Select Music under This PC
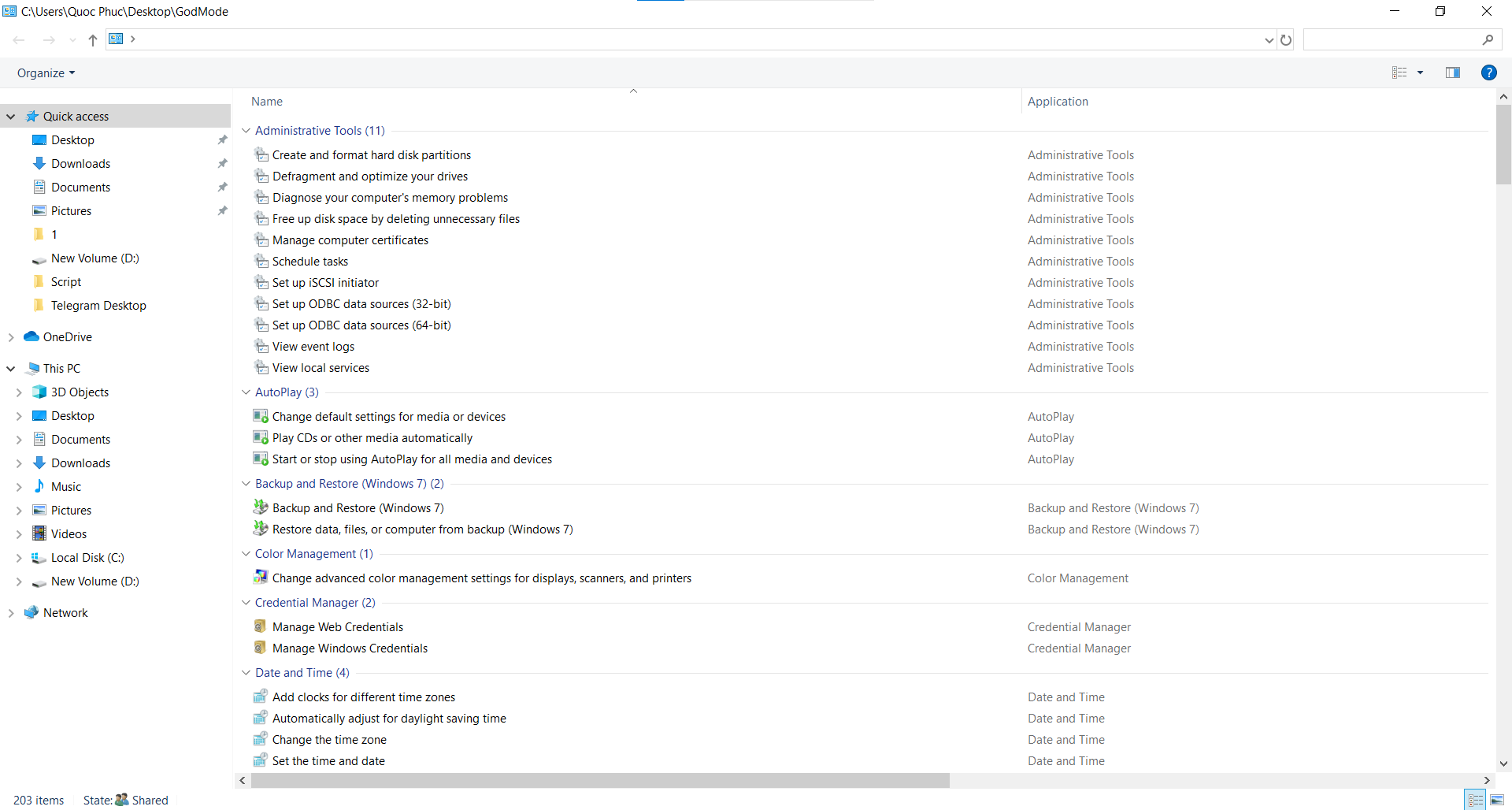The height and width of the screenshot is (810, 1512). 66,487
